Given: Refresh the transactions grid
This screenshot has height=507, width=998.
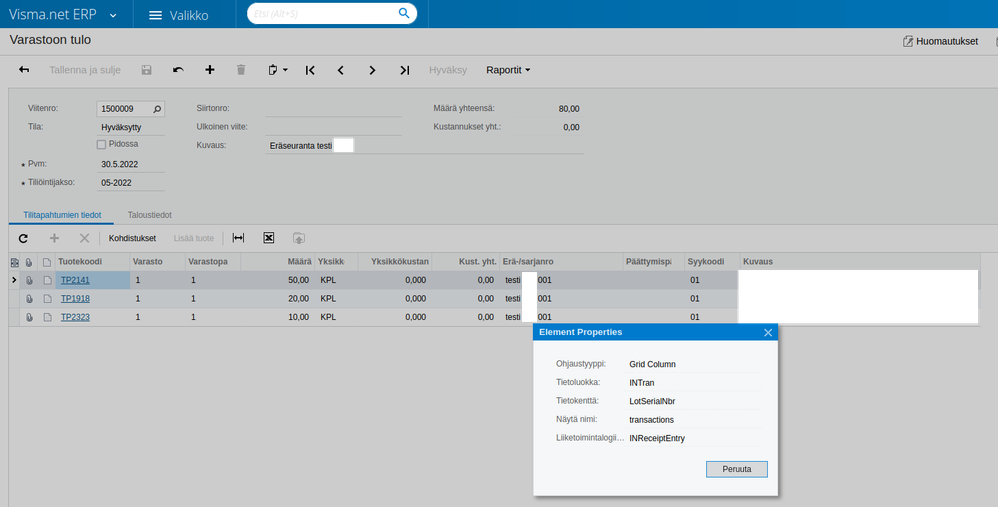Looking at the screenshot, I should coord(24,238).
